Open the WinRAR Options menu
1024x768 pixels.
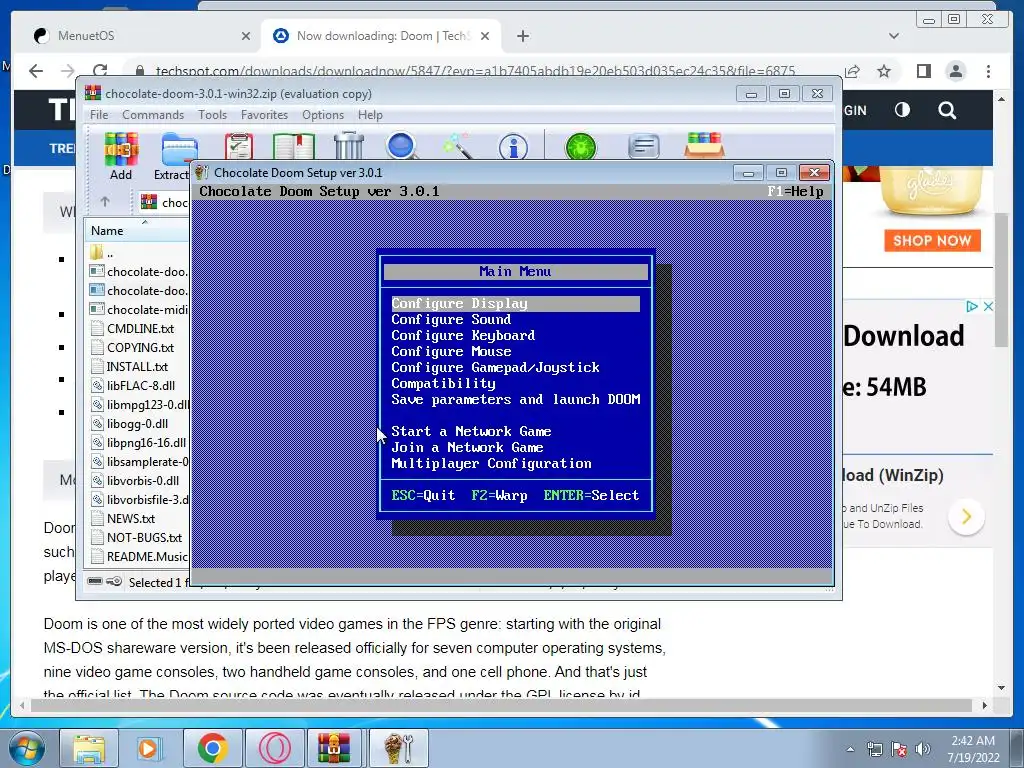click(323, 115)
